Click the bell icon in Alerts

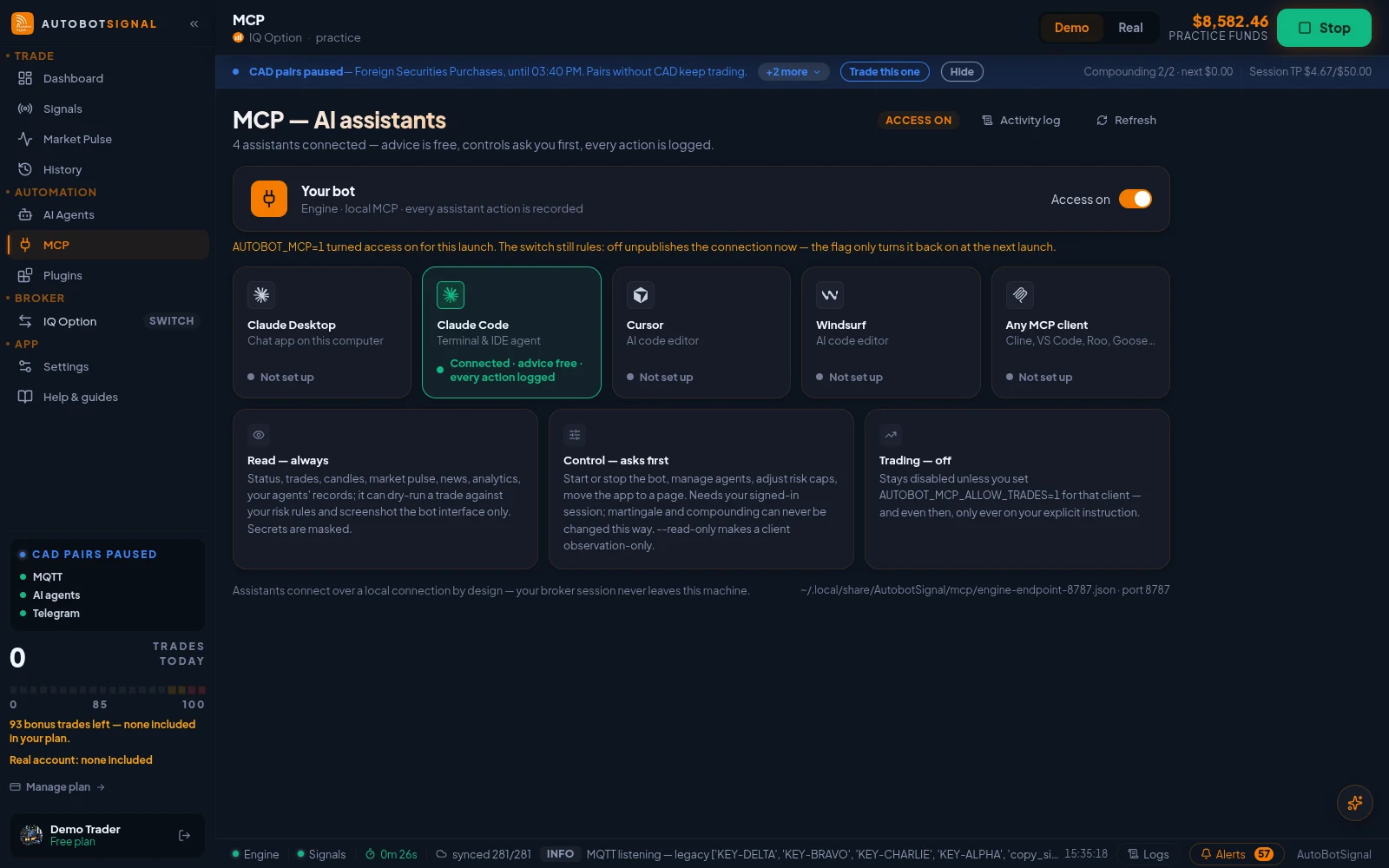(1206, 854)
